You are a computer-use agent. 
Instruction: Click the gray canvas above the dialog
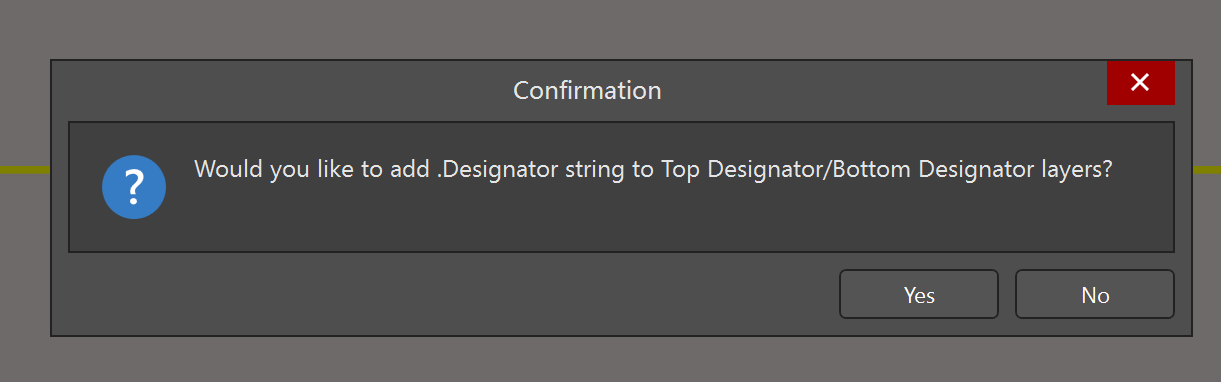610,28
